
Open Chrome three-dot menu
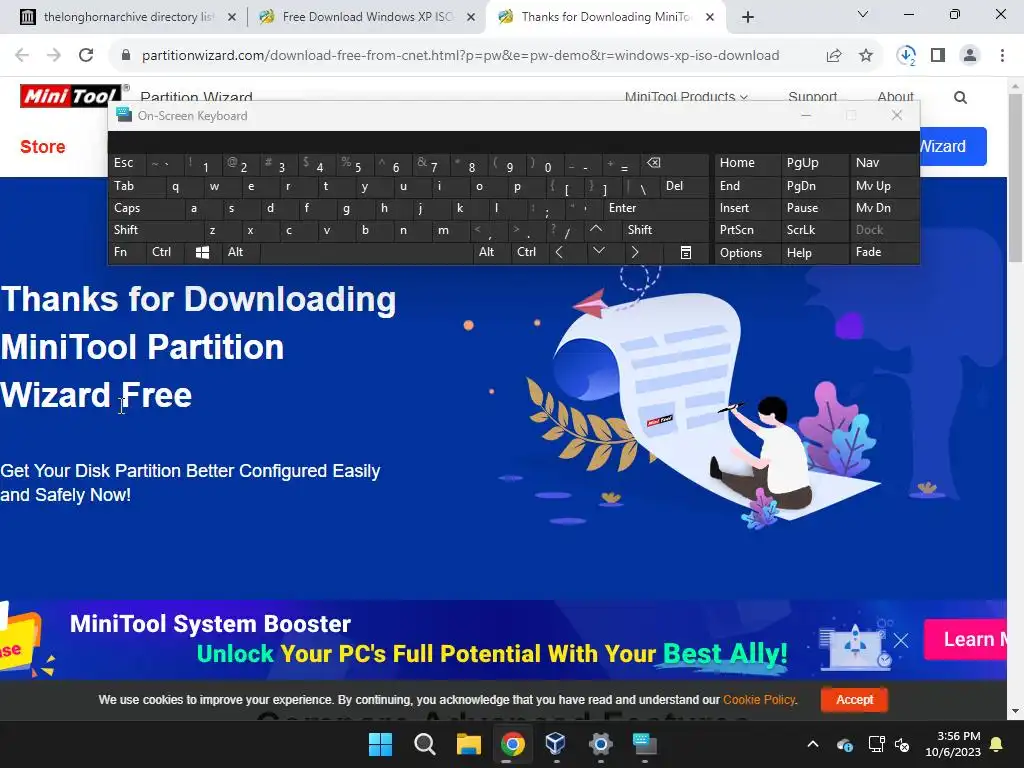pyautogui.click(x=1002, y=56)
